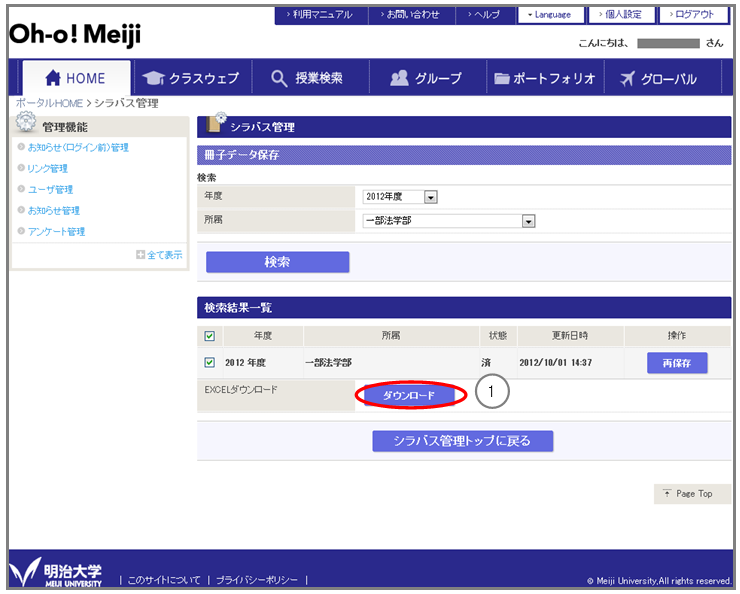Expand the sidebar with 全て表示
This screenshot has height=594, width=740.
[x=160, y=255]
